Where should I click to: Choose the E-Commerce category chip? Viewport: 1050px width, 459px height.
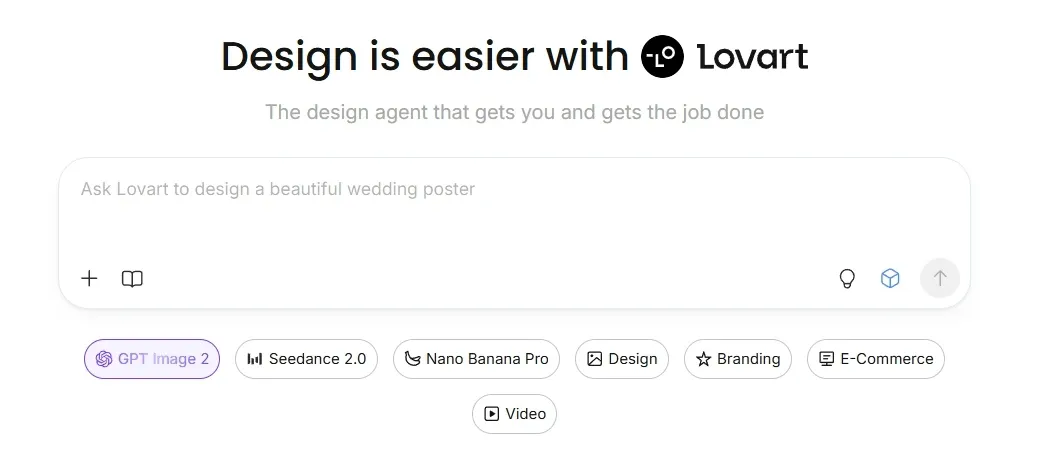pos(876,359)
